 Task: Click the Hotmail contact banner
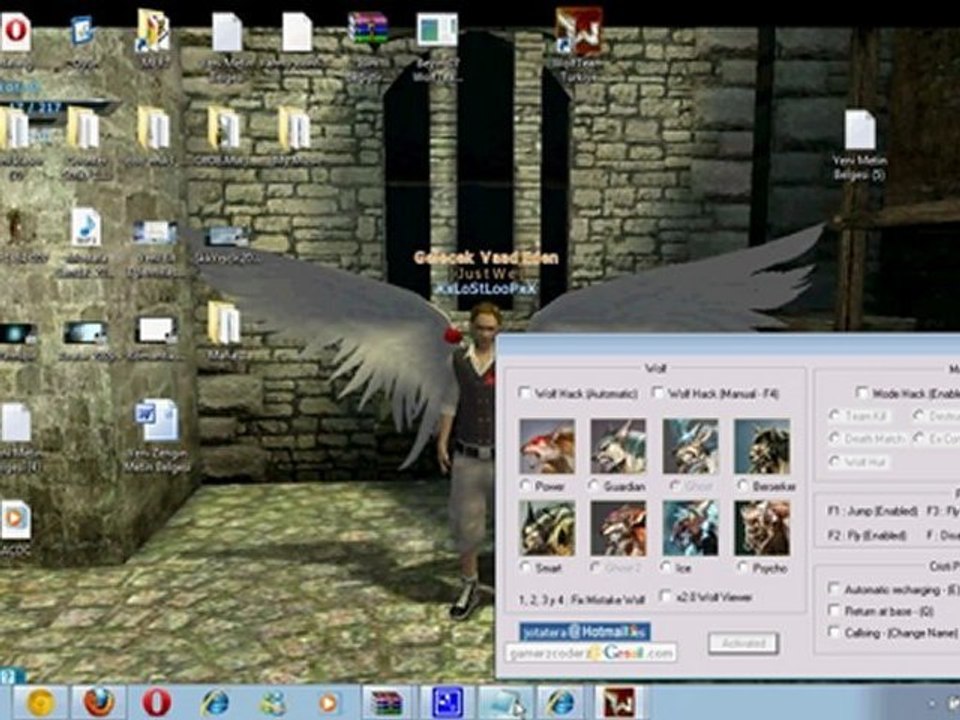click(585, 631)
